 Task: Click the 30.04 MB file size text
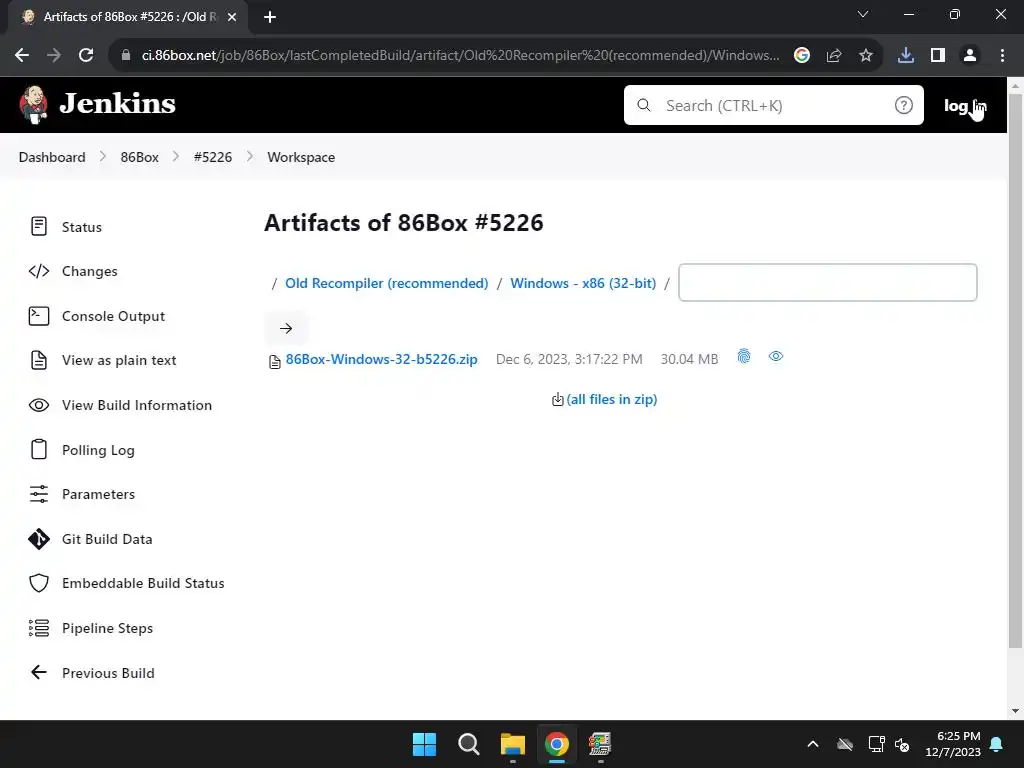(x=690, y=359)
